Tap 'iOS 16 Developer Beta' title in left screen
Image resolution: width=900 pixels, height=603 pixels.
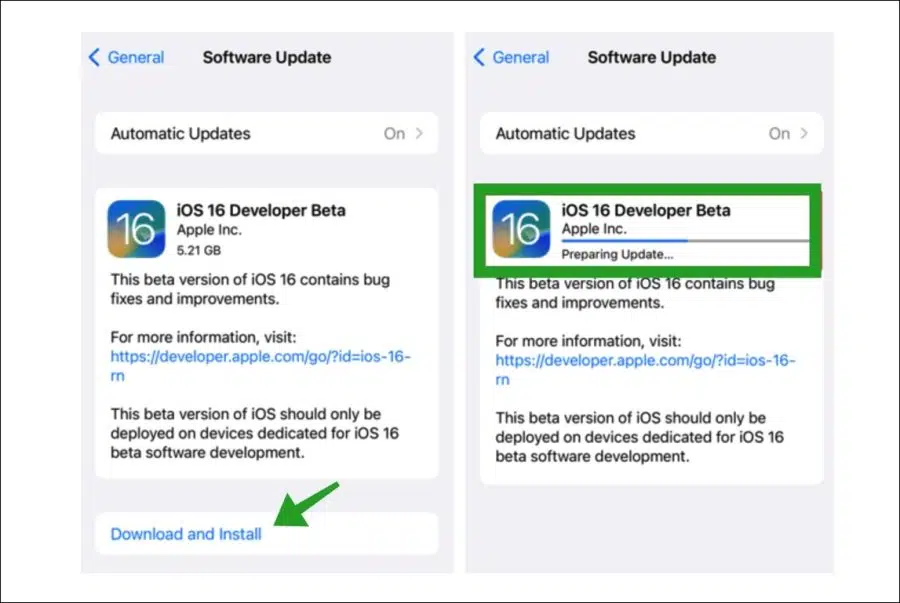[261, 210]
